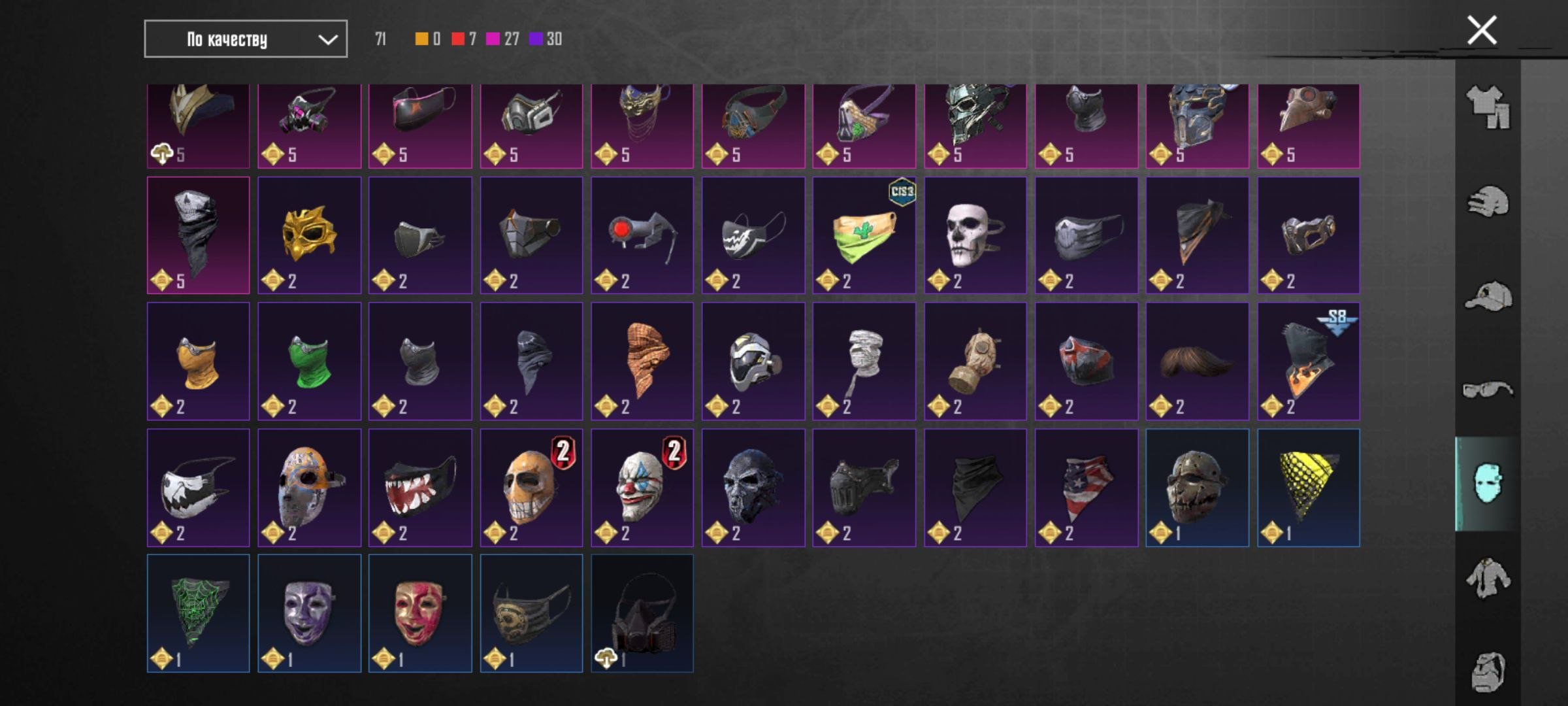Pick the green spiderweb bandana
This screenshot has height=706, width=1568.
[198, 614]
